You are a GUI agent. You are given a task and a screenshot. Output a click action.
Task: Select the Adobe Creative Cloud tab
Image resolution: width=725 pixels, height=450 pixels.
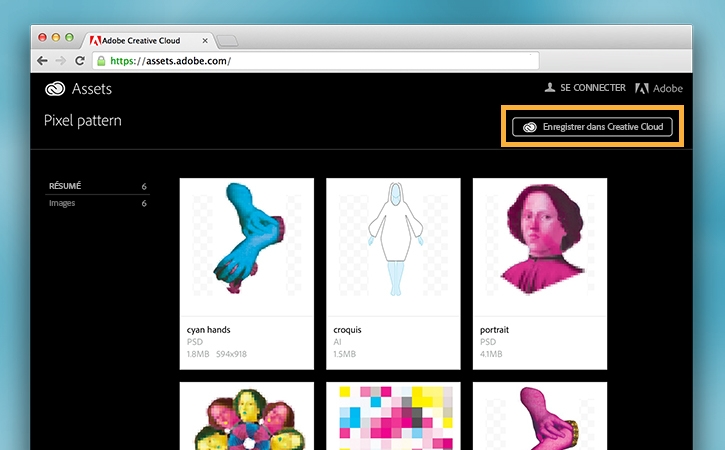coord(148,41)
